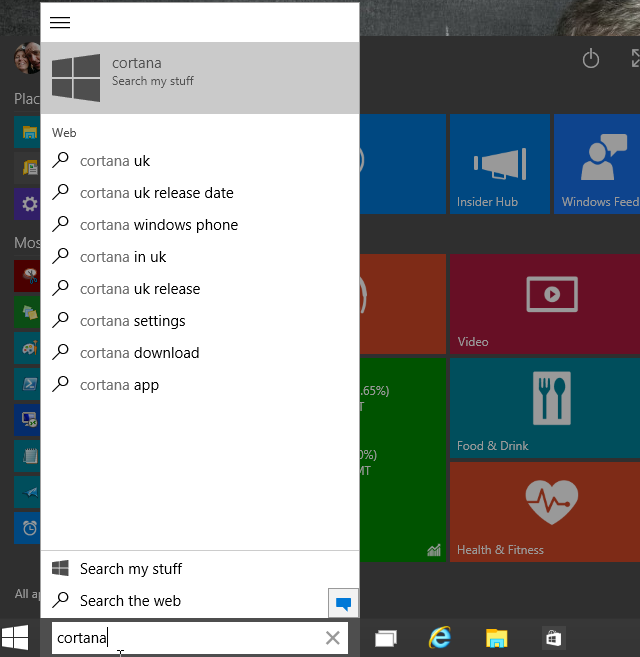Image resolution: width=640 pixels, height=657 pixels.
Task: Open the 'cortana settings' web suggestion
Action: click(x=200, y=321)
